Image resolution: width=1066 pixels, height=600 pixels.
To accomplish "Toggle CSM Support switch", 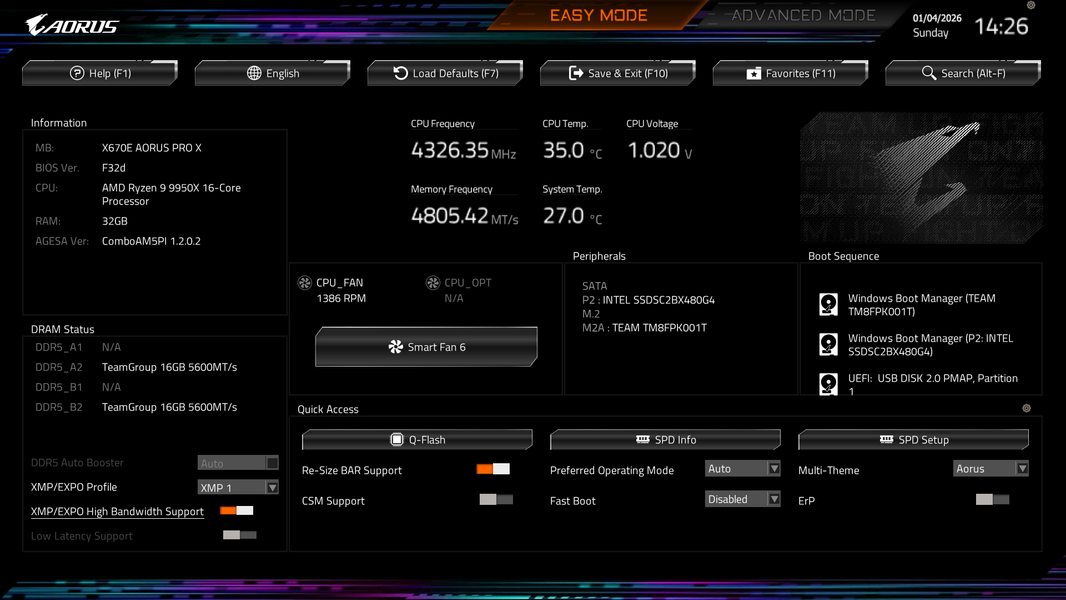I will (x=496, y=499).
